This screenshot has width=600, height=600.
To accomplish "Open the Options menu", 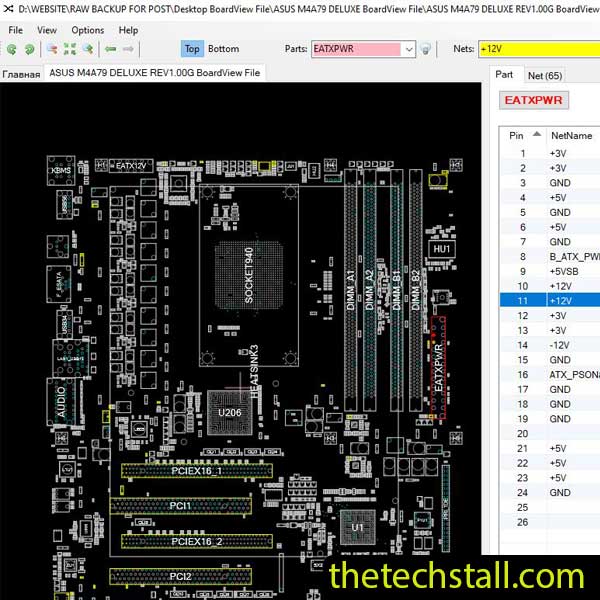I will [88, 30].
